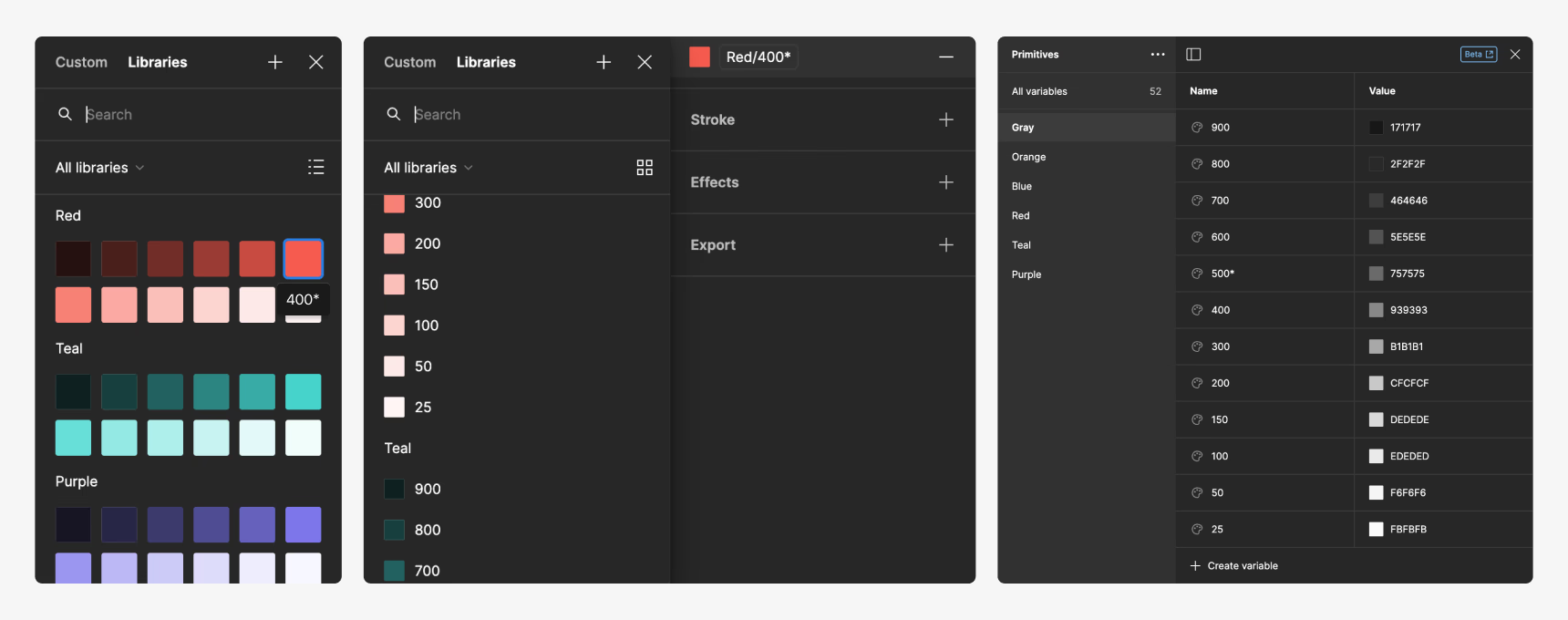Switch middle panel to grid view icon
Screen dimensions: 1568x620
coord(645,167)
